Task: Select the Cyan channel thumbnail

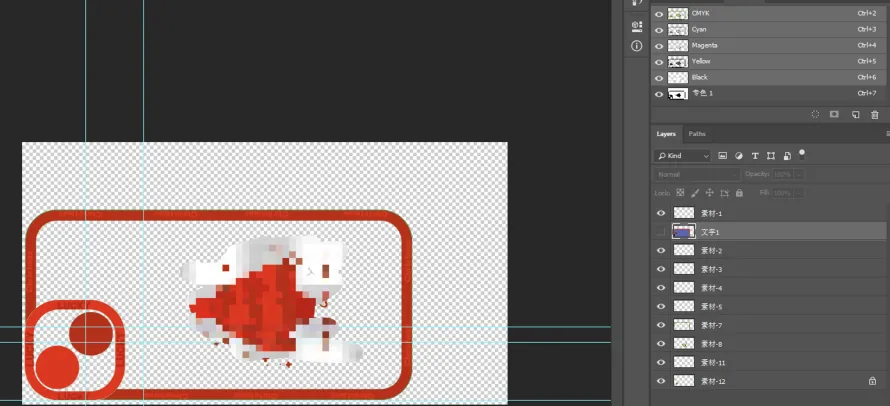Action: pos(678,30)
